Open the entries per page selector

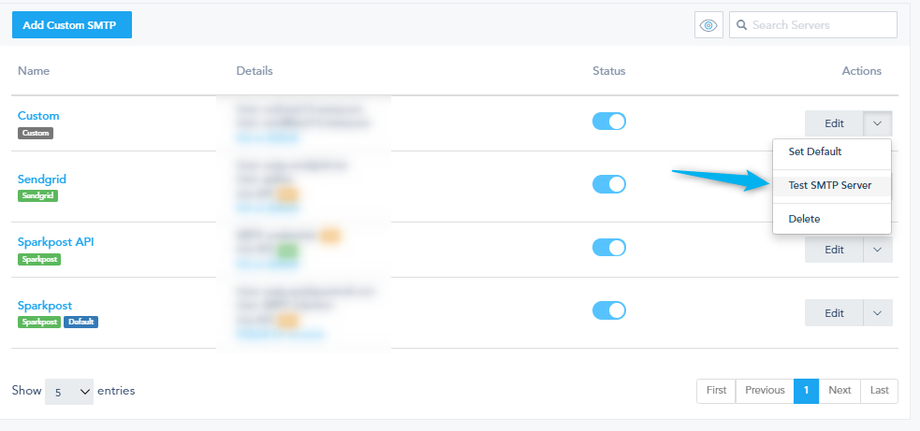click(x=69, y=391)
